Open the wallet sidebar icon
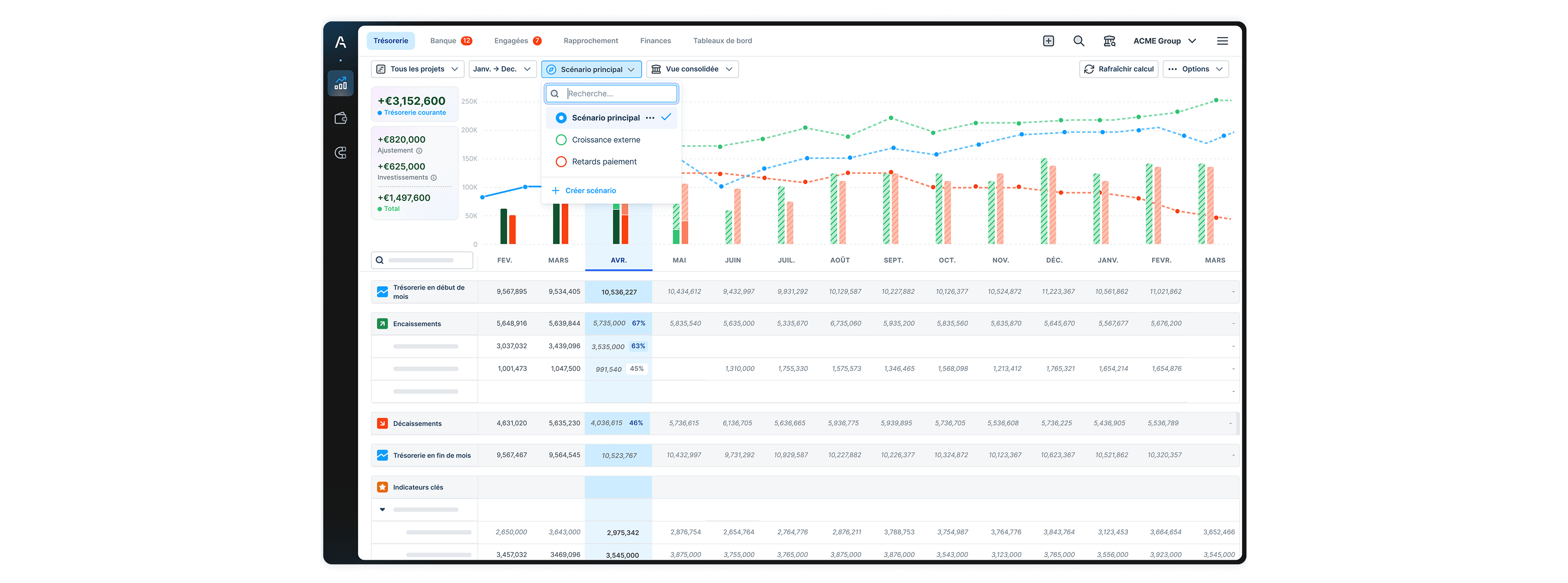 pyautogui.click(x=341, y=118)
